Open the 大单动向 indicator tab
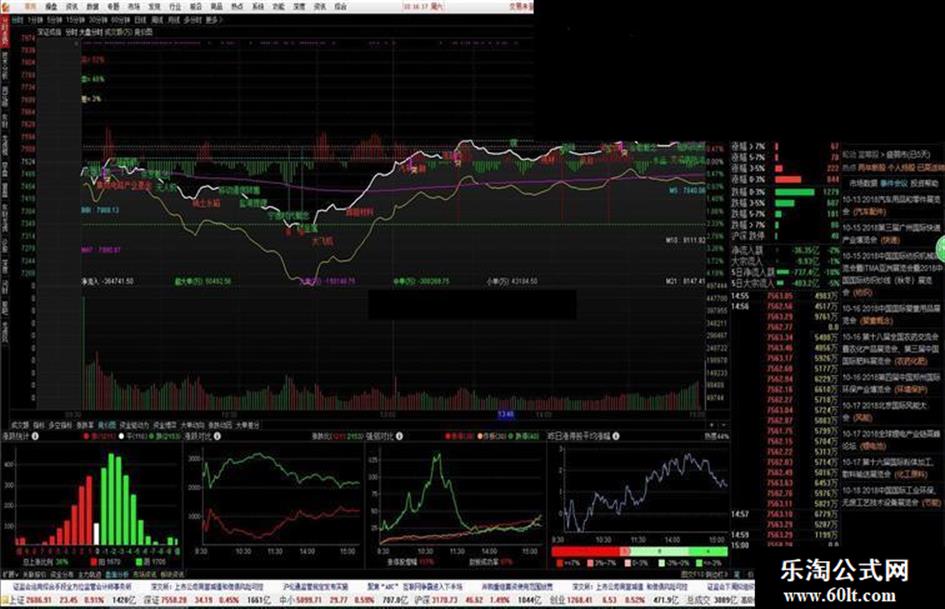The height and width of the screenshot is (609, 945). pyautogui.click(x=192, y=425)
